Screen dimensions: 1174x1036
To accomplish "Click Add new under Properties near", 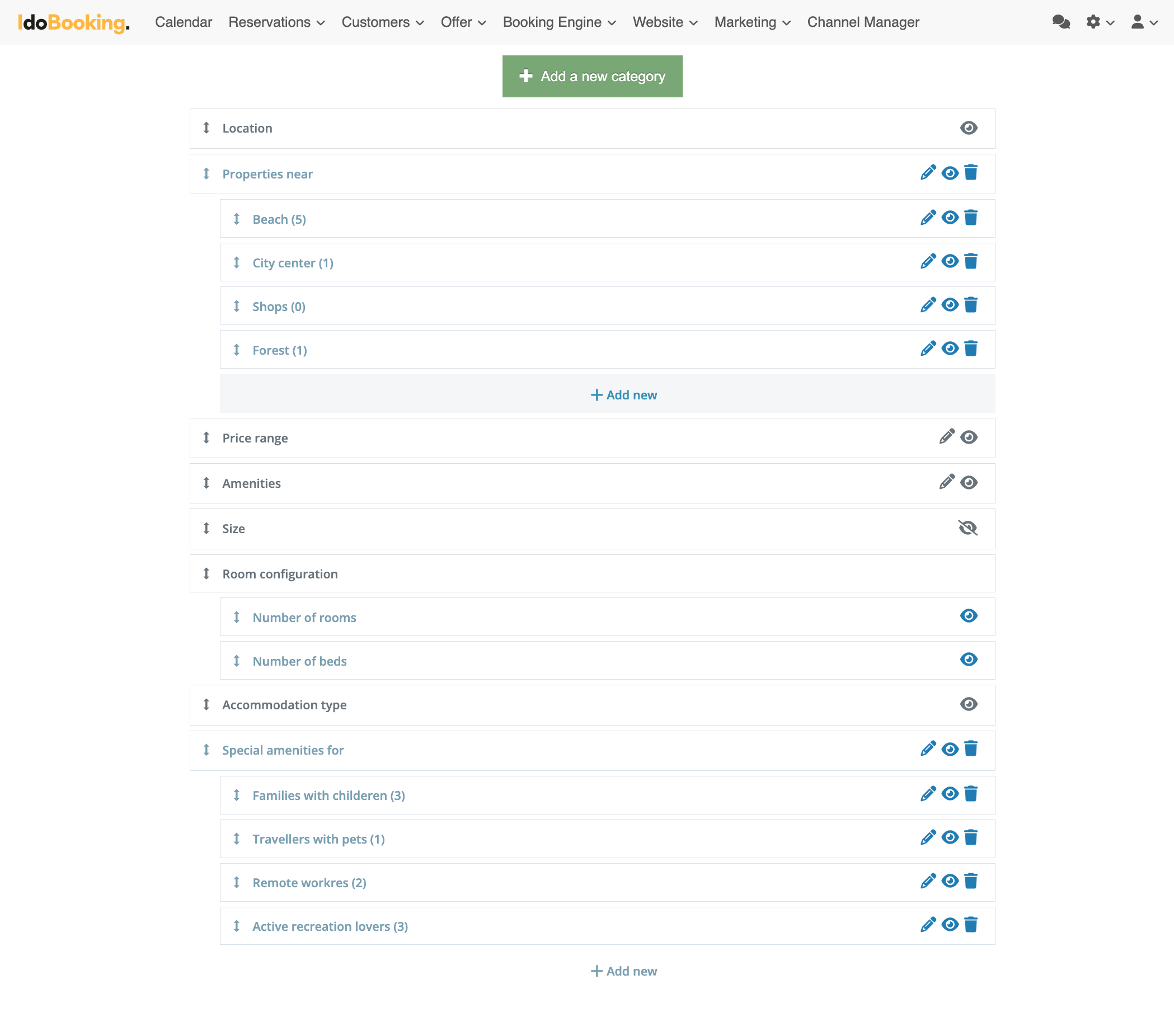I will (x=623, y=395).
